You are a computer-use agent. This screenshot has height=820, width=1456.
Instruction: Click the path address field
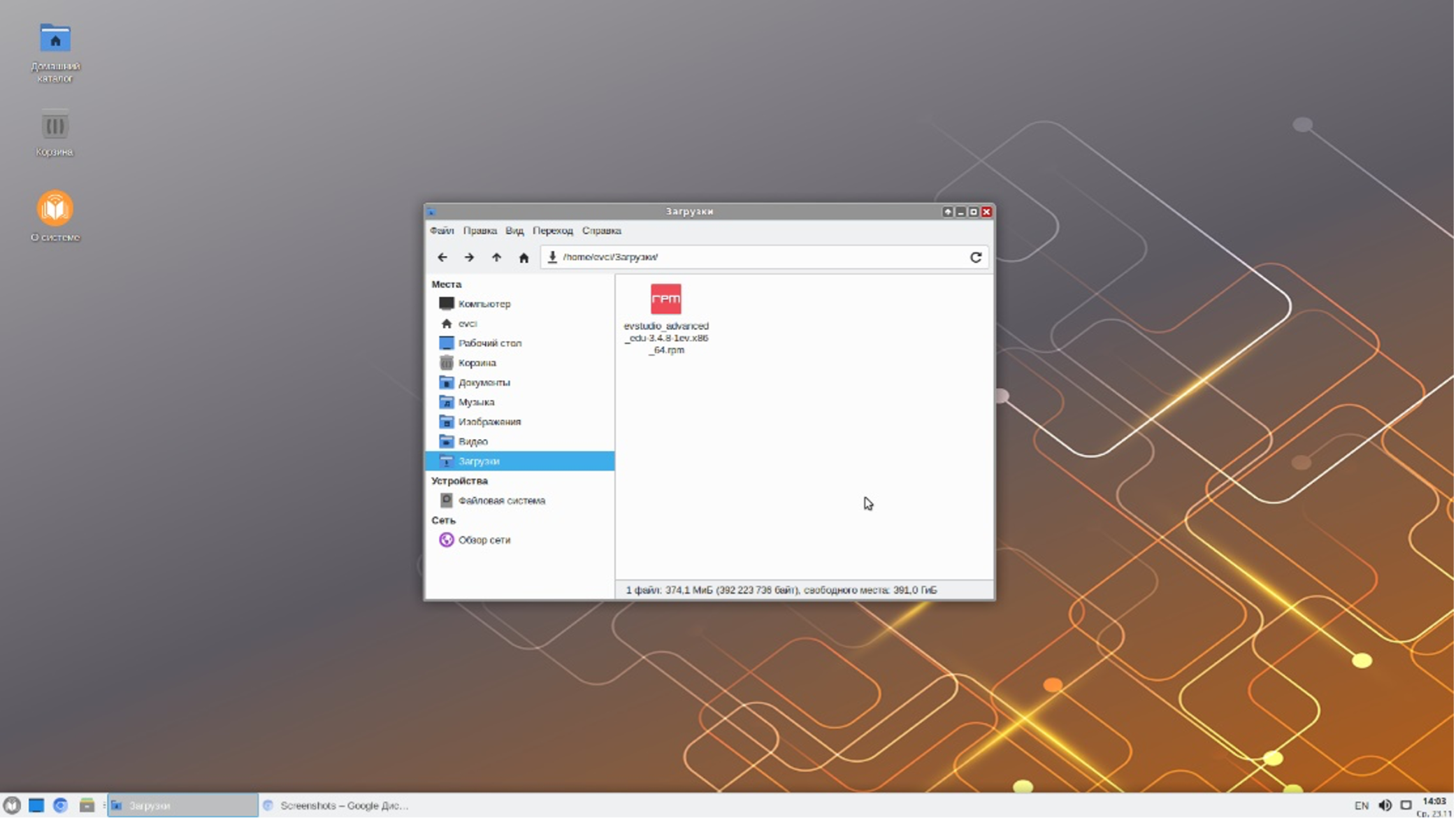[x=755, y=257]
